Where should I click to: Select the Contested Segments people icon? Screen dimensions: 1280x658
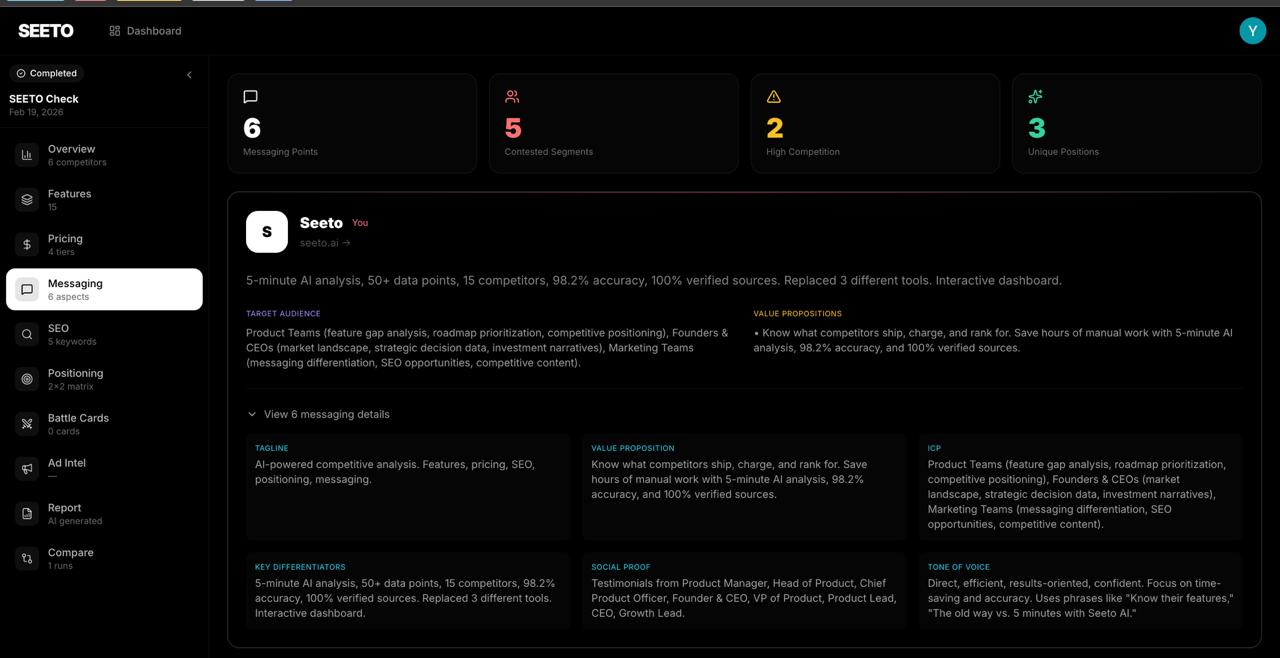[x=511, y=96]
